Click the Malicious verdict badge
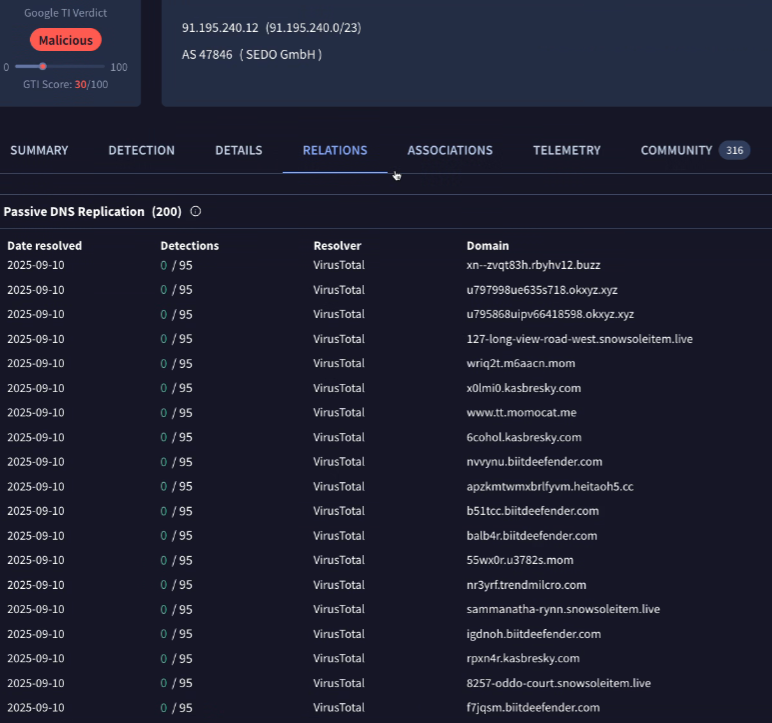Viewport: 772px width, 723px height. (x=65, y=40)
